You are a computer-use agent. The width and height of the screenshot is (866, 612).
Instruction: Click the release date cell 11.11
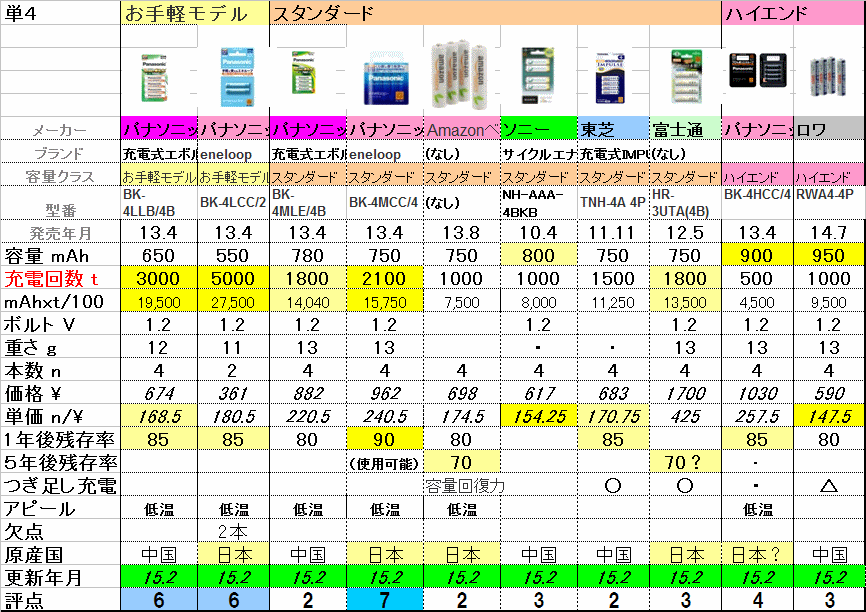[614, 232]
